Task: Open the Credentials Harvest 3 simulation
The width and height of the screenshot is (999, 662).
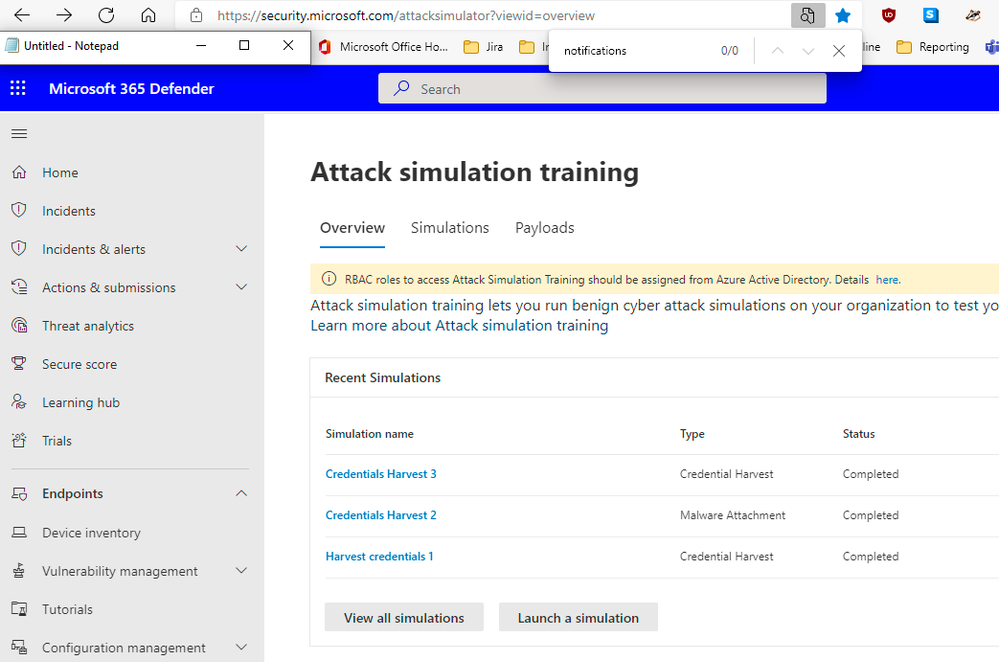Action: coord(381,474)
